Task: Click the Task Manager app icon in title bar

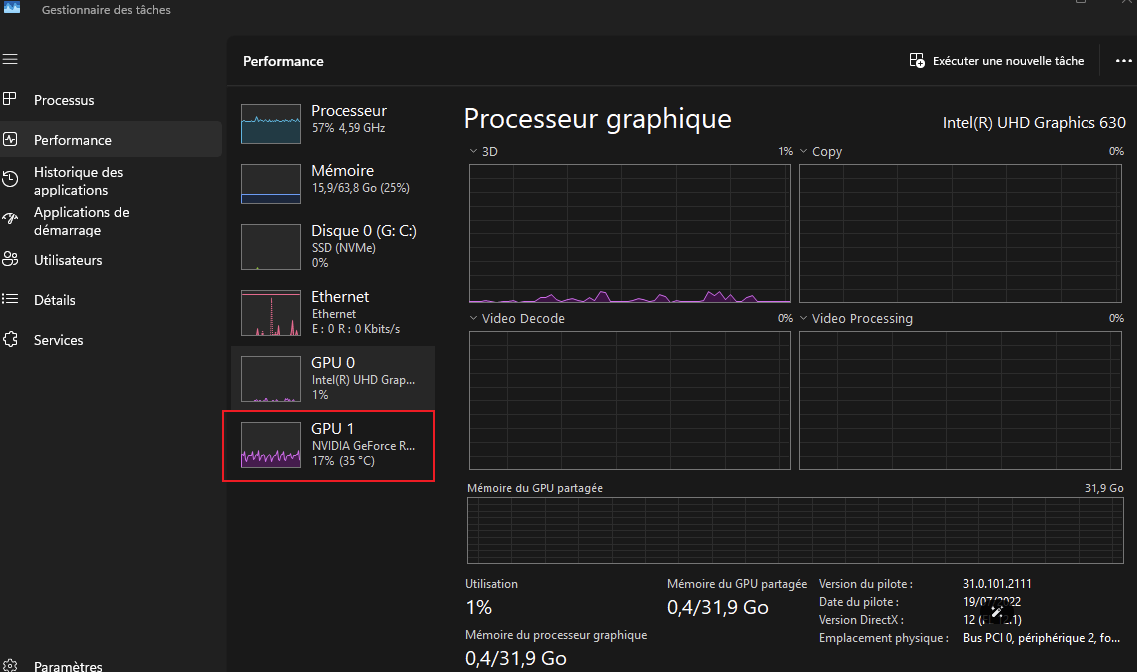Action: click(x=12, y=7)
